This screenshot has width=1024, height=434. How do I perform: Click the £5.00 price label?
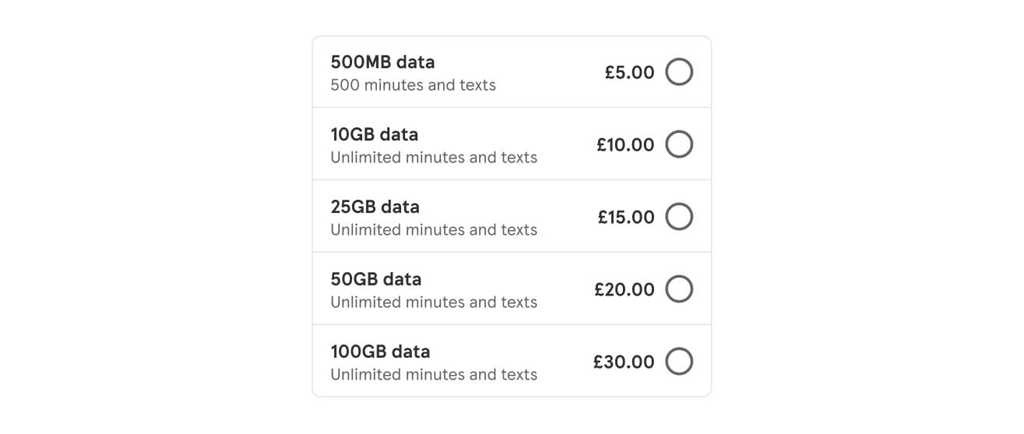coord(629,72)
